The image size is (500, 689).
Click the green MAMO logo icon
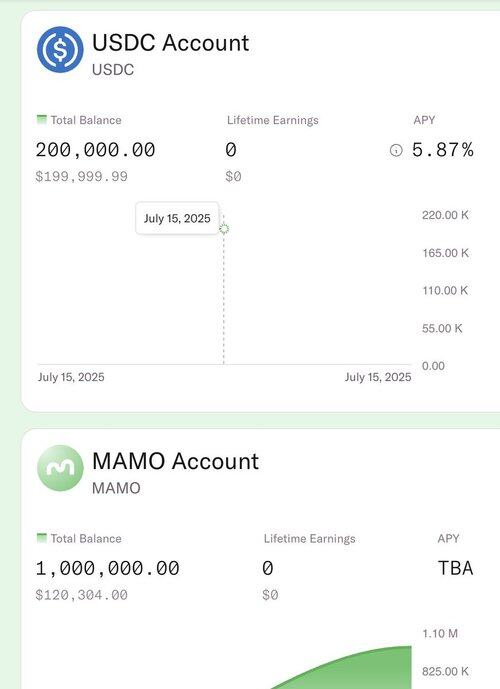click(x=60, y=468)
